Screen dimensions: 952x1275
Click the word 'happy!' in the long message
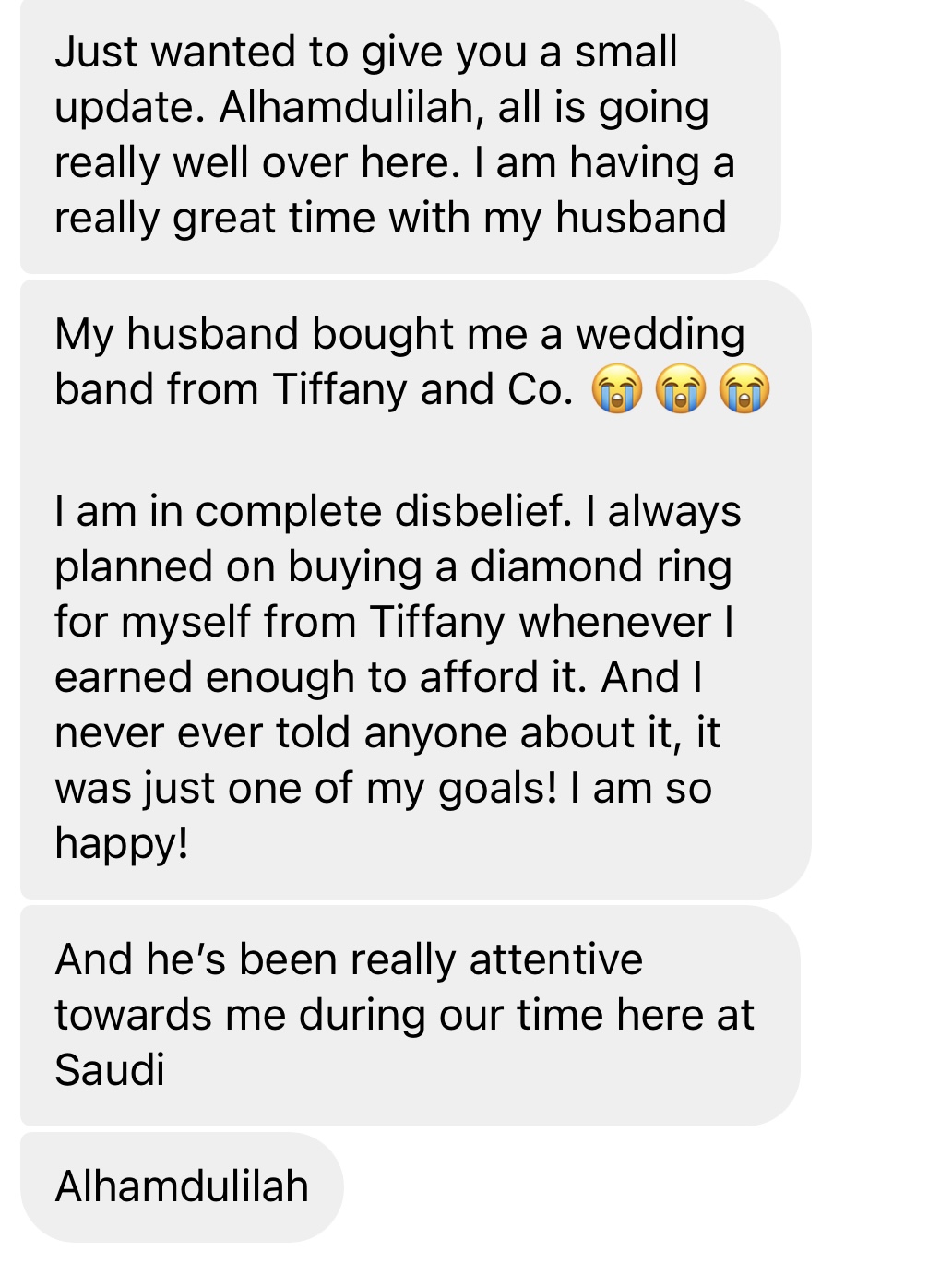pos(122,844)
